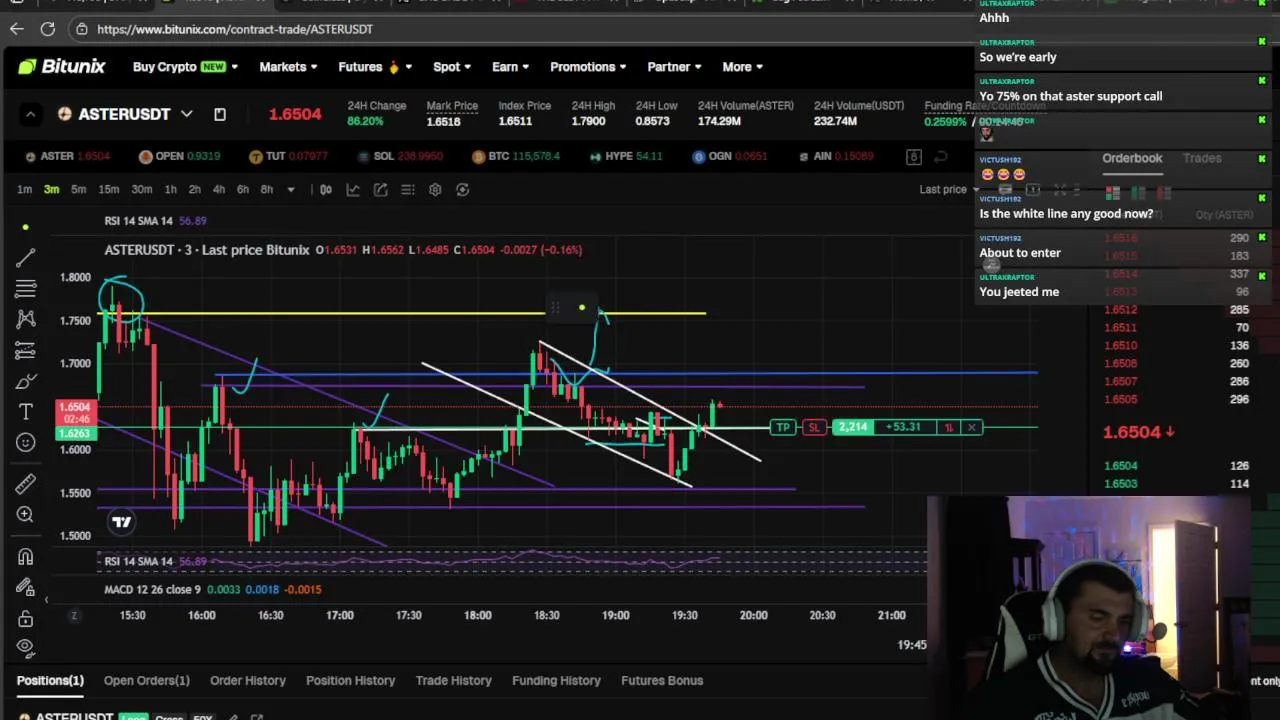Select the 1m timeframe
The height and width of the screenshot is (720, 1280).
(24, 189)
